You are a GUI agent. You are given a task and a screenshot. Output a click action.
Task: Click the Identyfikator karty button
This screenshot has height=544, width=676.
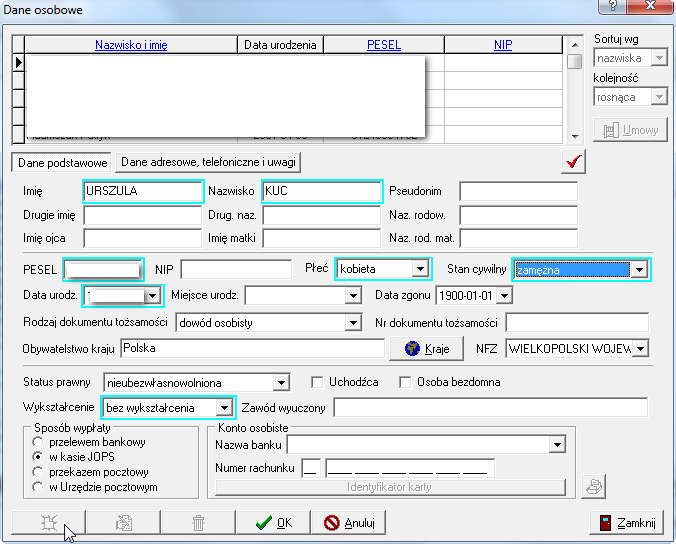point(390,487)
